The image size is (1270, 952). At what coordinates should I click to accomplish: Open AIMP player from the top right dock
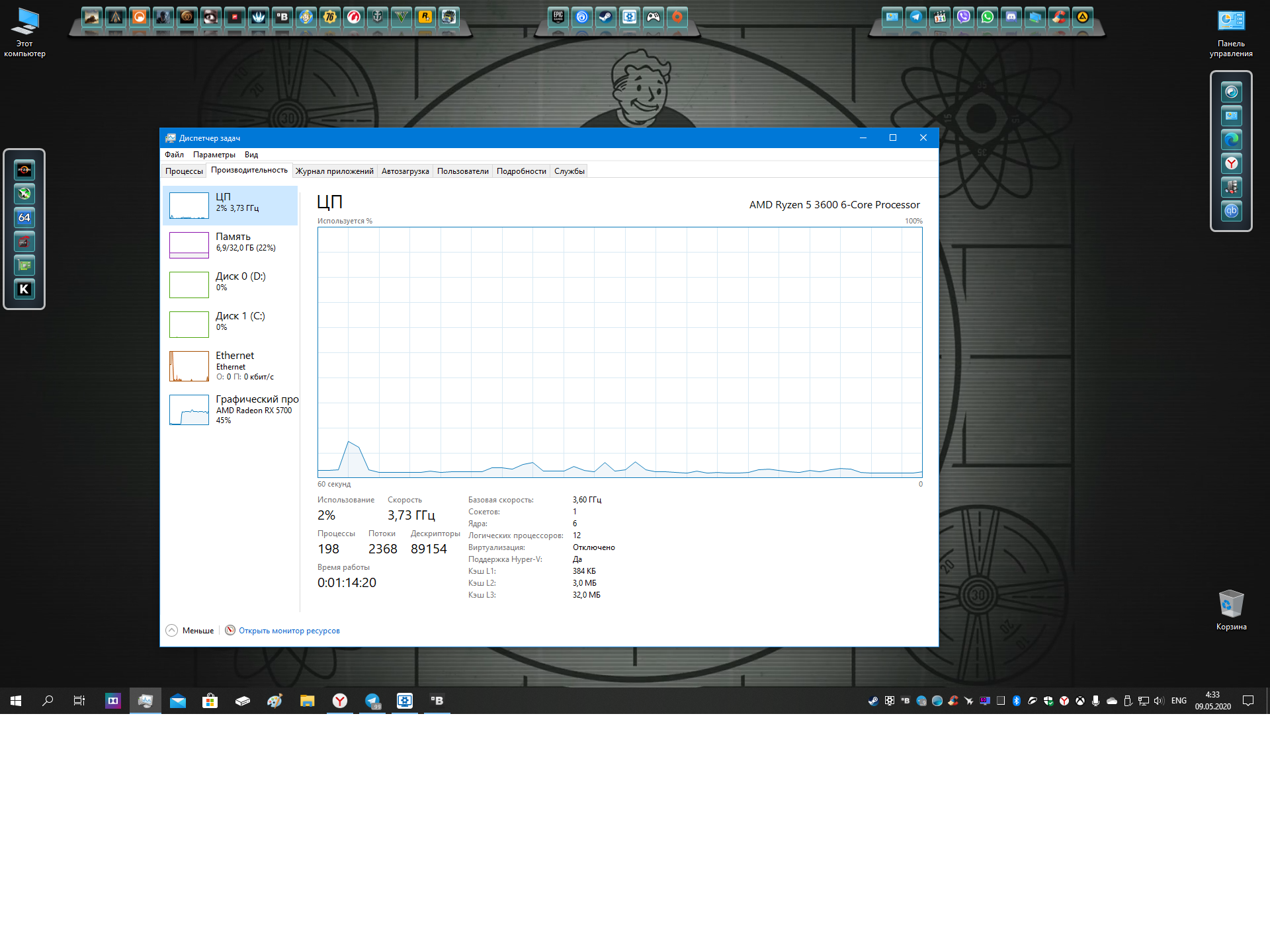[x=1083, y=17]
